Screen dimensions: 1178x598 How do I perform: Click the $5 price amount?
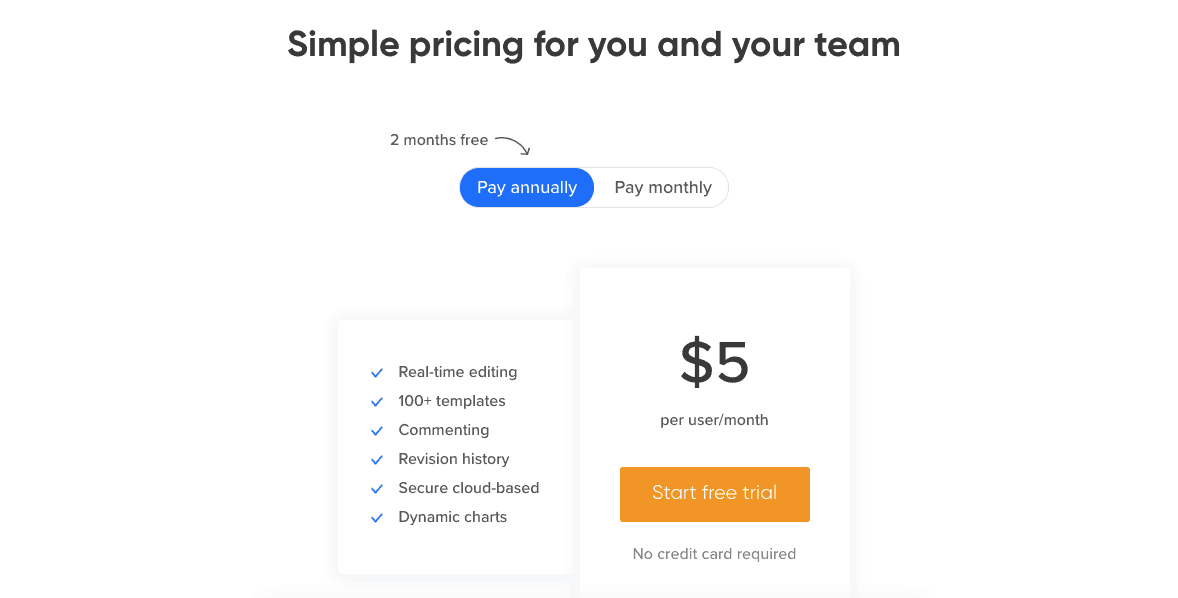(714, 363)
